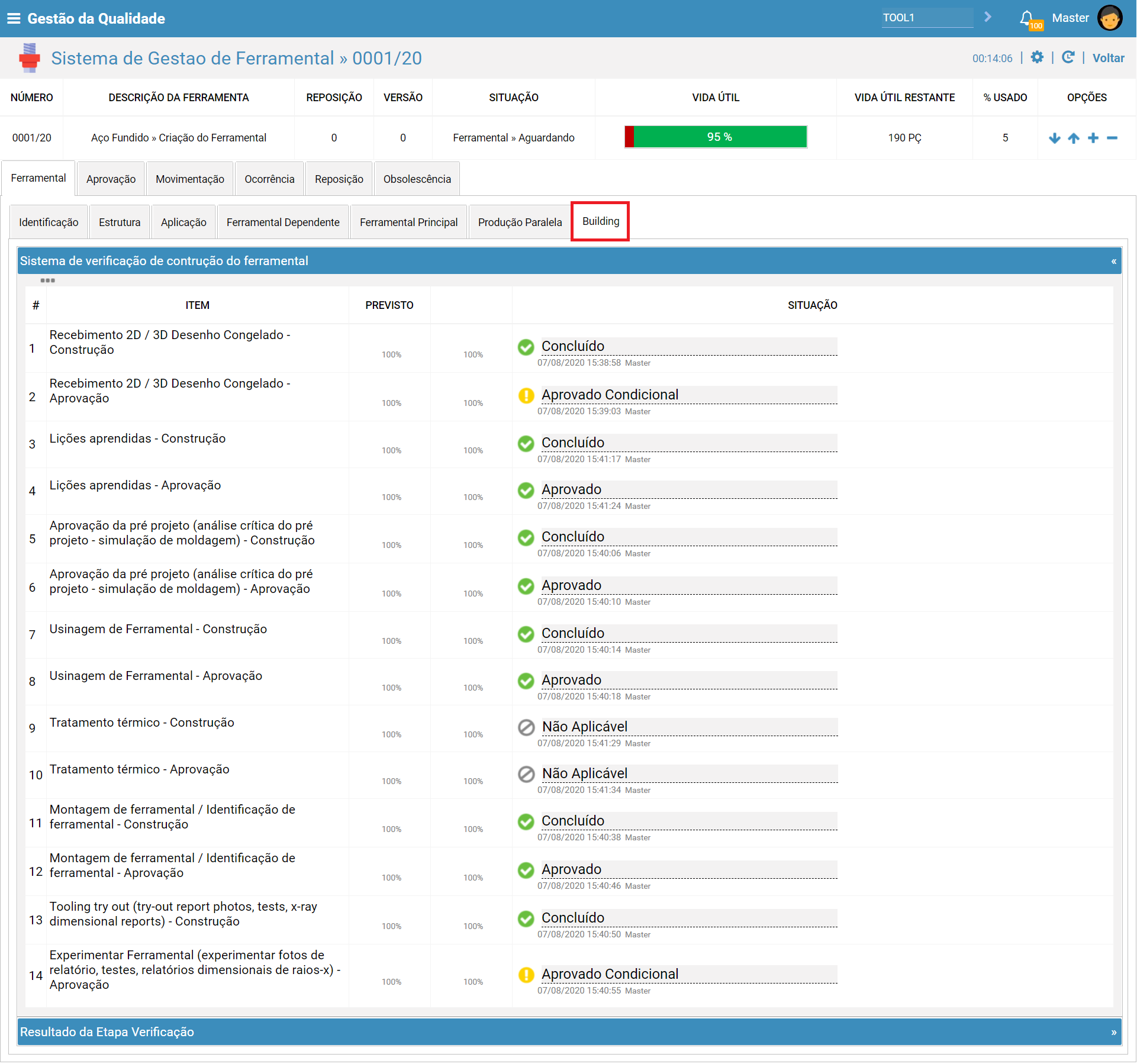
Task: Switch to the Reposição tab
Action: pyautogui.click(x=339, y=179)
